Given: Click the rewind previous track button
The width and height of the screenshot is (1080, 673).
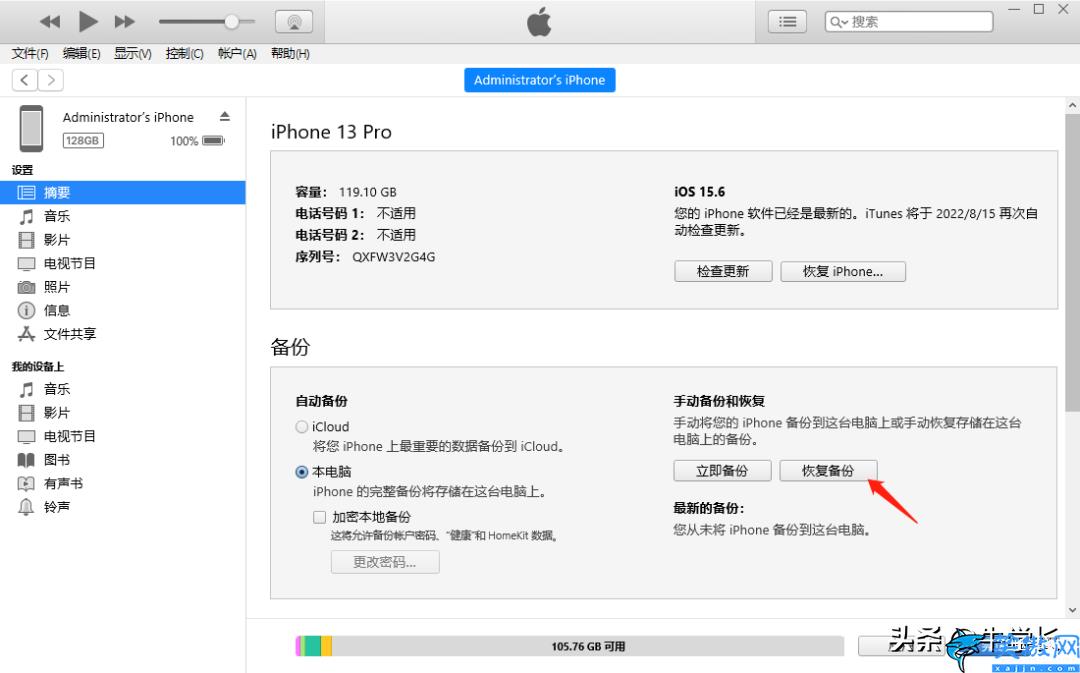Looking at the screenshot, I should click(x=50, y=22).
